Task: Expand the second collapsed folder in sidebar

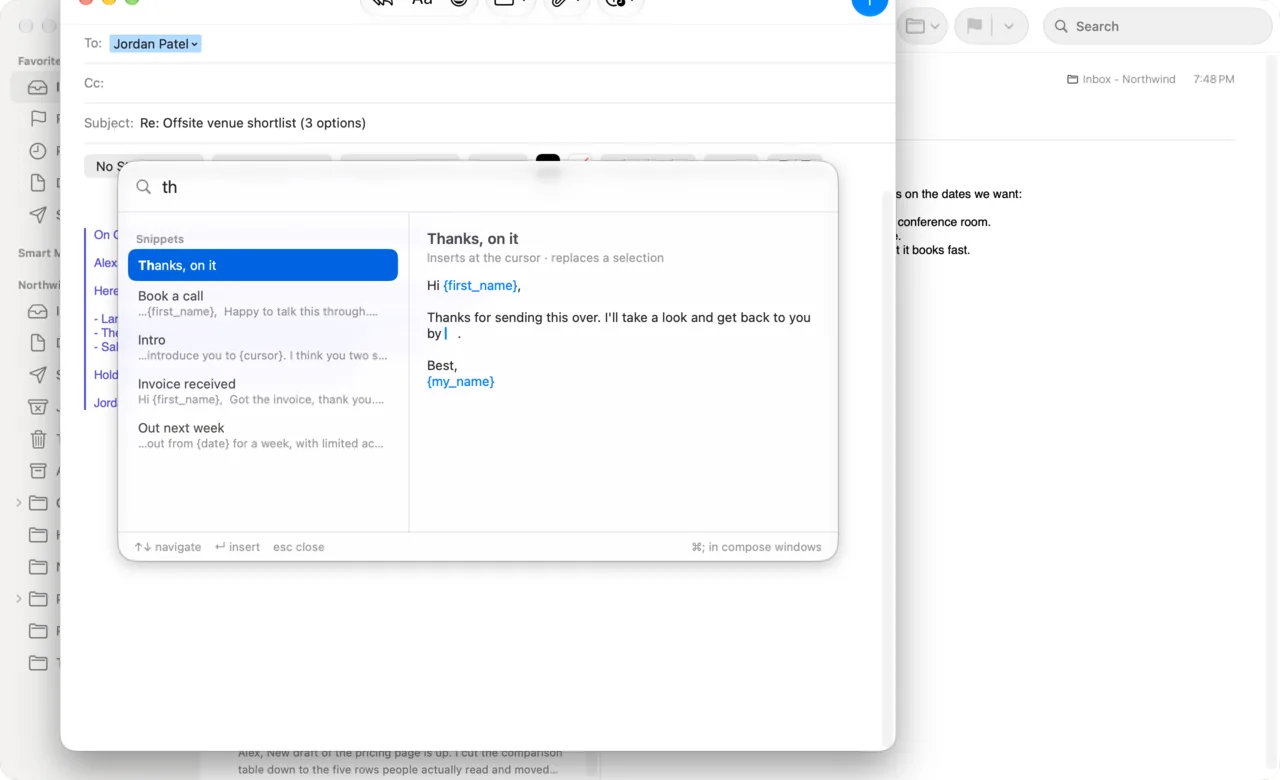Action: (19, 599)
